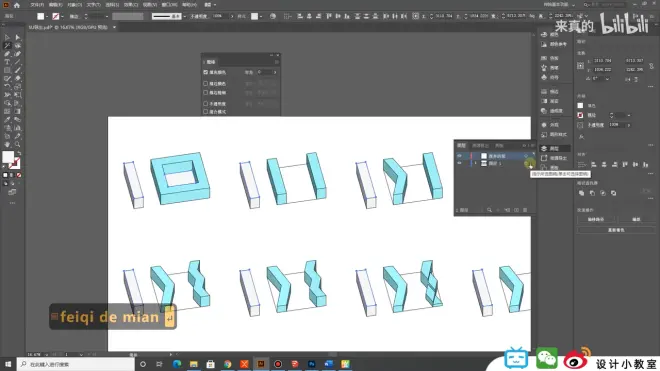Open the 颜色 (Color) panel icon
The image size is (660, 371).
pos(544,35)
